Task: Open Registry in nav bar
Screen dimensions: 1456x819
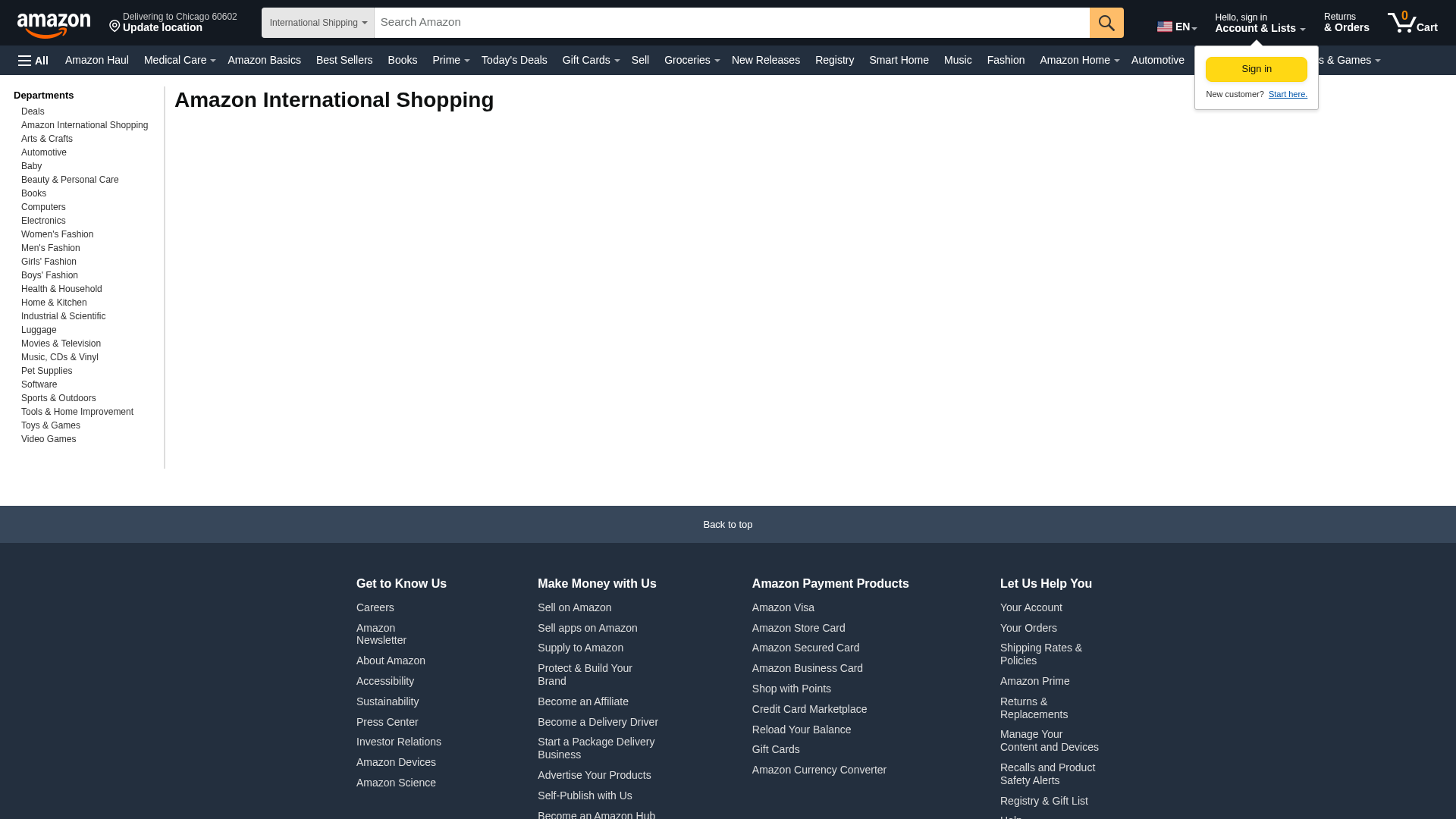Action: (x=834, y=60)
